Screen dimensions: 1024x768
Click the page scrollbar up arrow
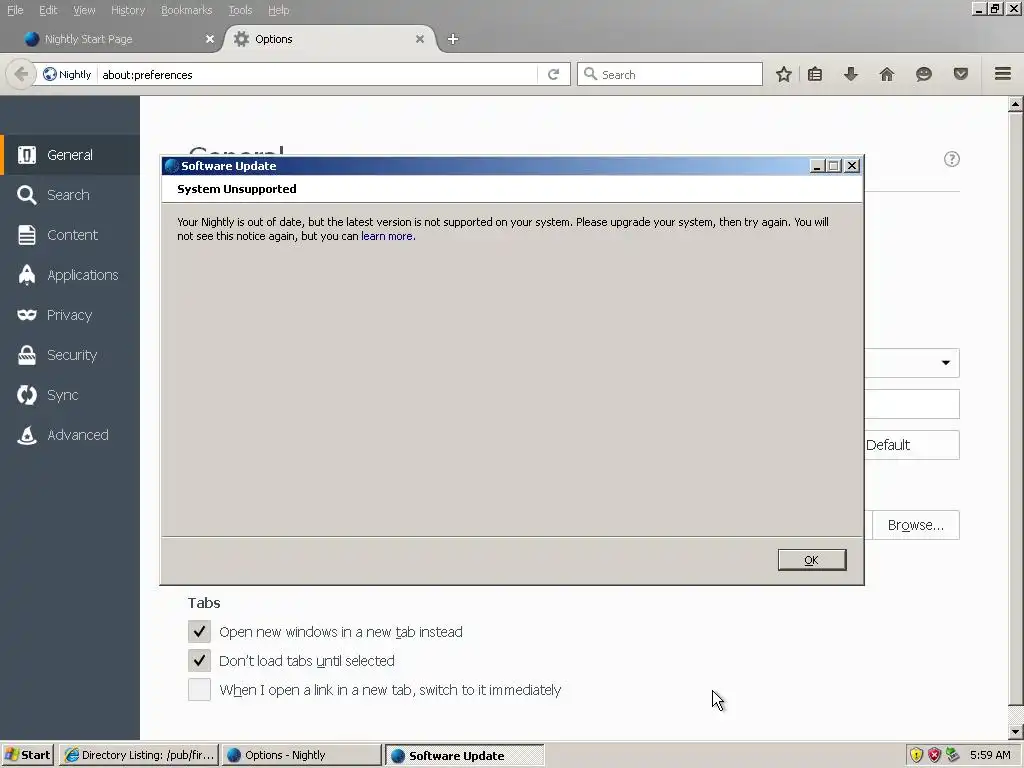click(1016, 104)
